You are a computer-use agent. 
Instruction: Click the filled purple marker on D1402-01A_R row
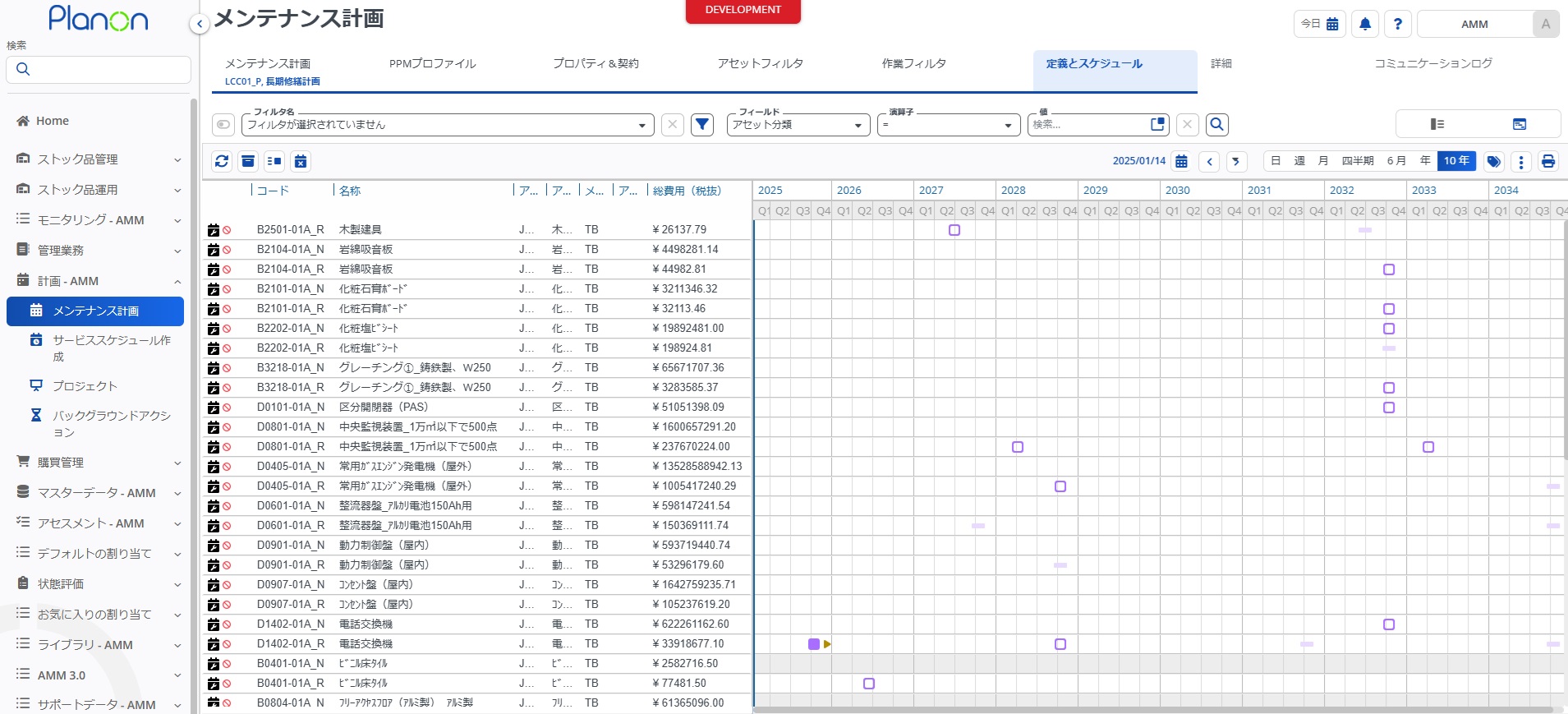814,644
